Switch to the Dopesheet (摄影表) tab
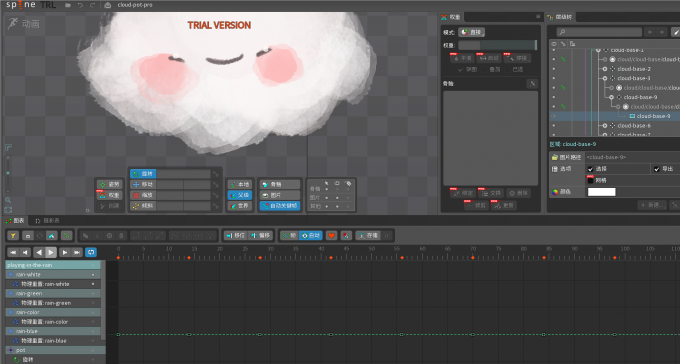Screen dimensions: 680x364 tap(47, 221)
